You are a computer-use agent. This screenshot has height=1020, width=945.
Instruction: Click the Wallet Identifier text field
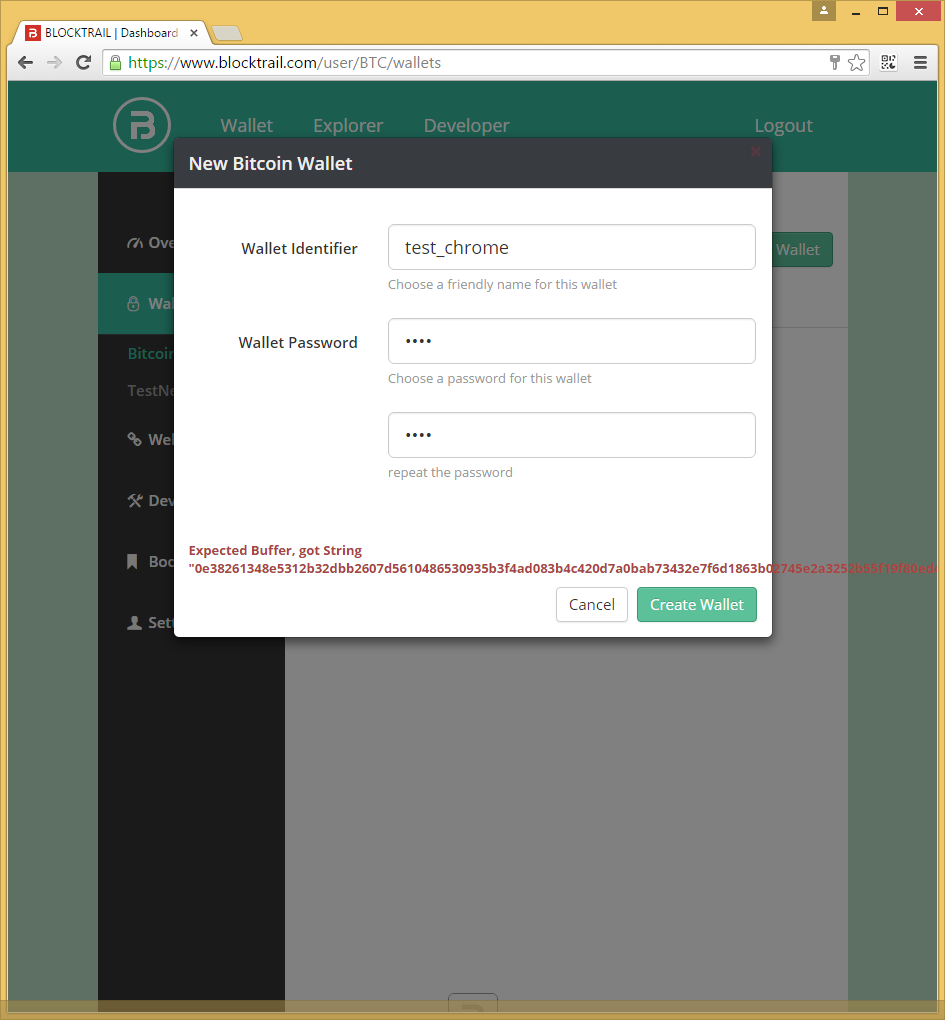coord(572,247)
